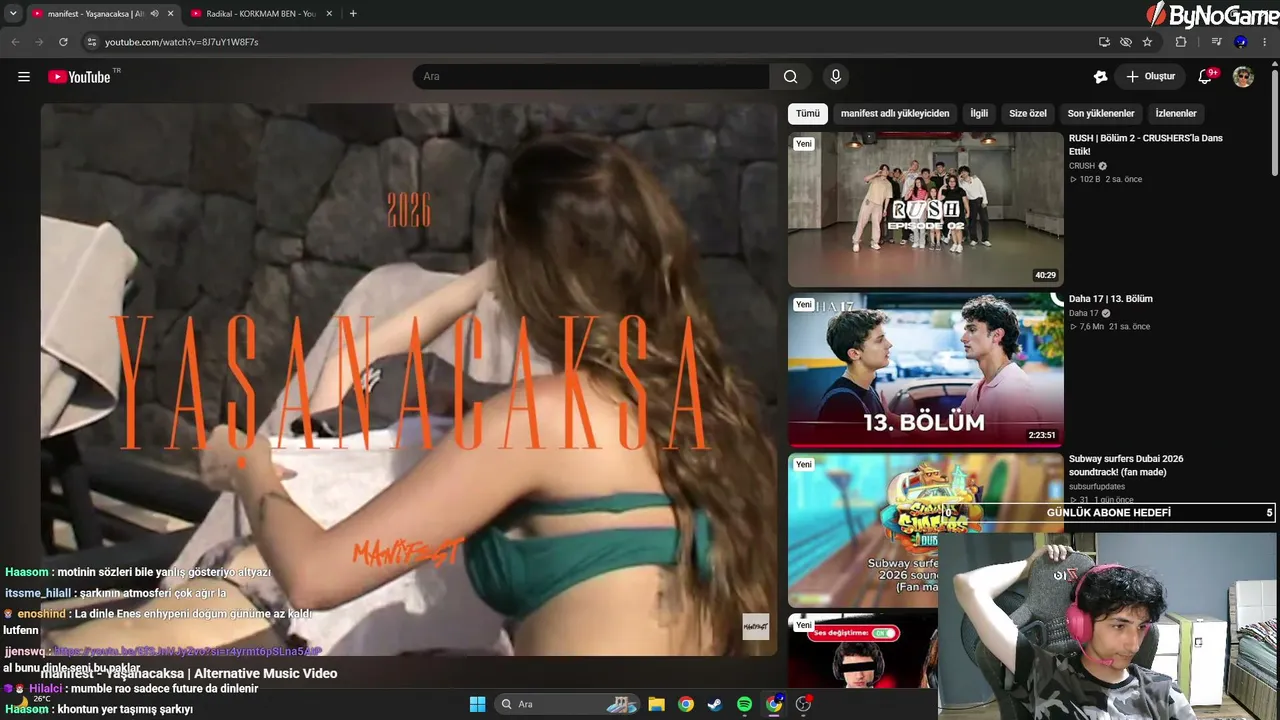Open Spotify from the taskbar
Screen dimensions: 1280x720
click(744, 704)
